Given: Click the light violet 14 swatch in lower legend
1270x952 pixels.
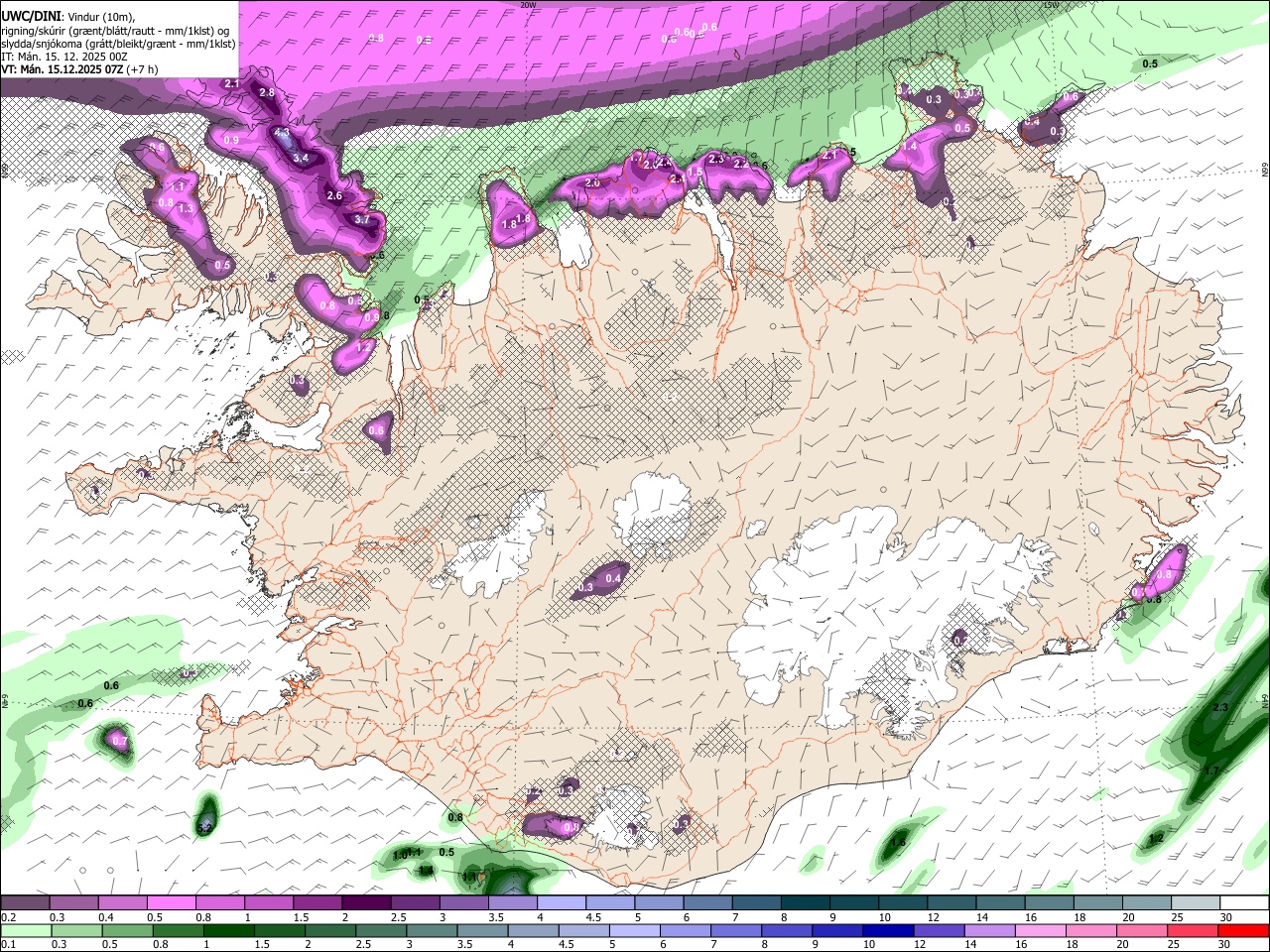Looking at the screenshot, I should pyautogui.click(x=989, y=930).
